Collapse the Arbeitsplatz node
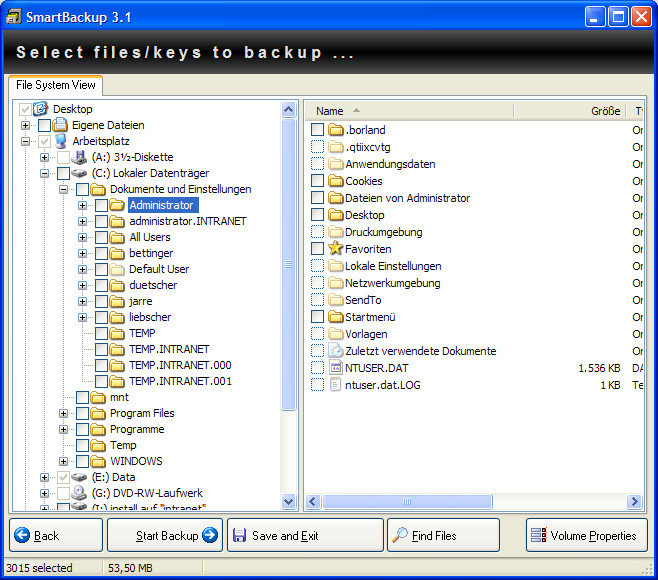Image resolution: width=658 pixels, height=580 pixels. 25,141
